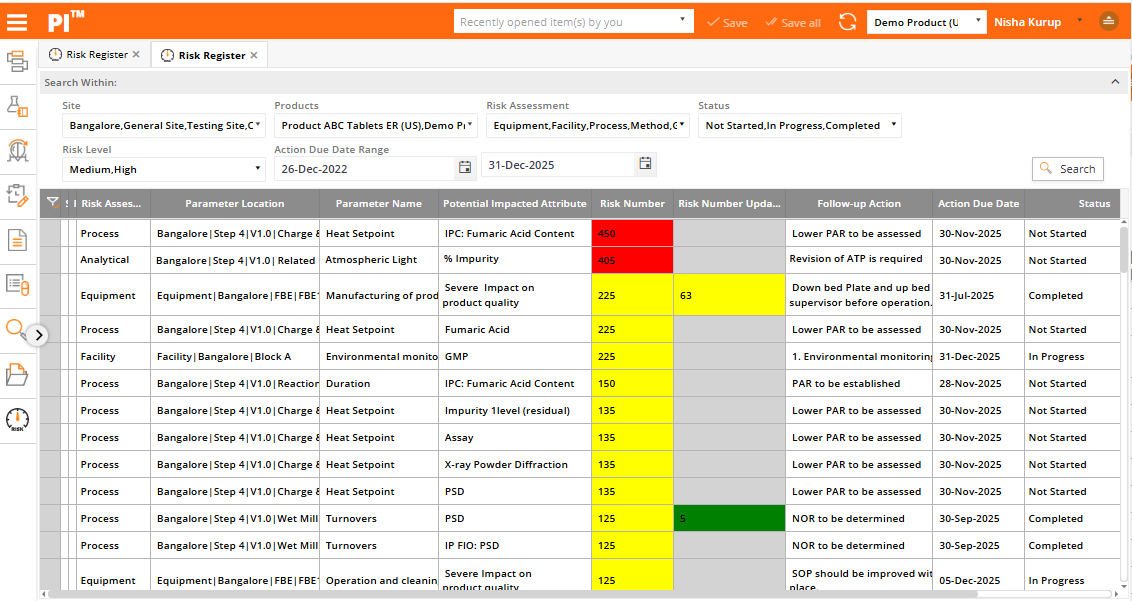Screen dimensions: 1132x601
Task: Click the 'Atmospheric Light' parameter cell
Action: point(378,259)
